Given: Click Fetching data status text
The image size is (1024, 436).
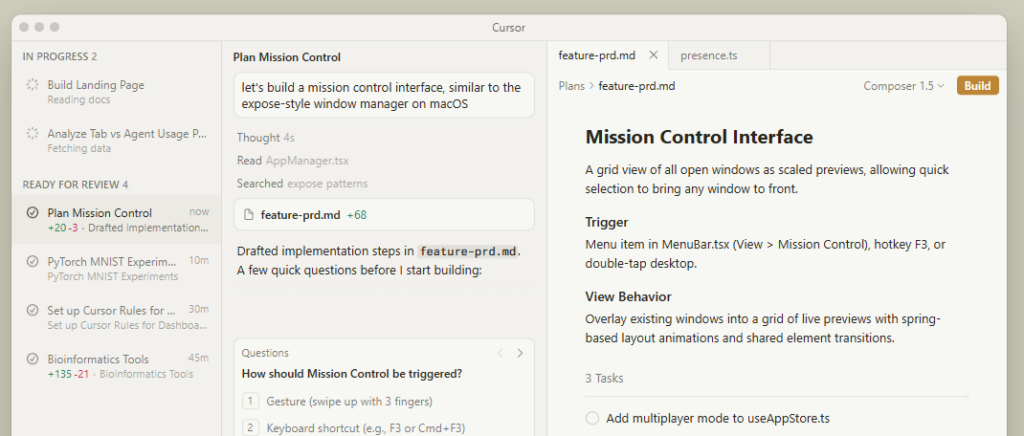Looking at the screenshot, I should point(79,148).
